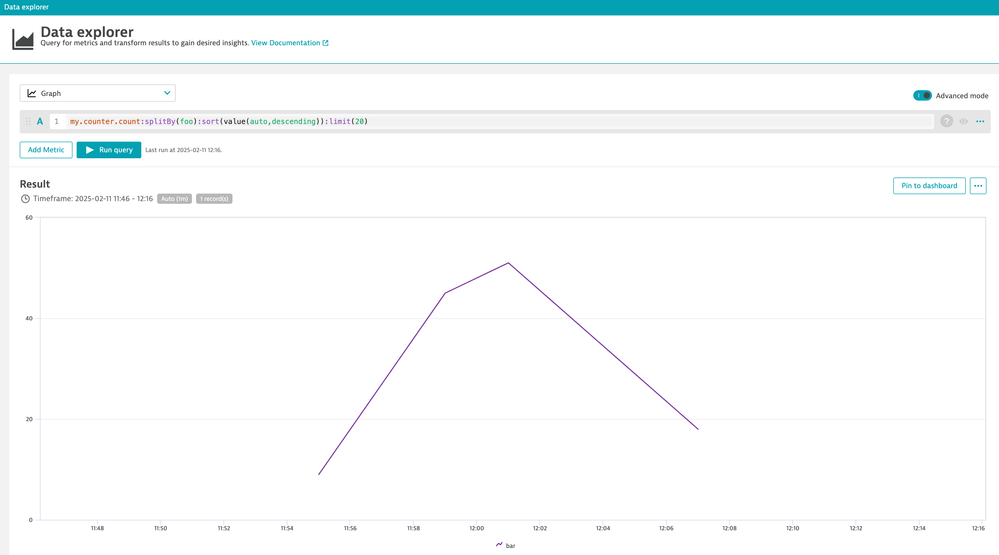The height and width of the screenshot is (555, 999).
Task: Click the Data explorer chart logo icon
Action: [x=22, y=39]
